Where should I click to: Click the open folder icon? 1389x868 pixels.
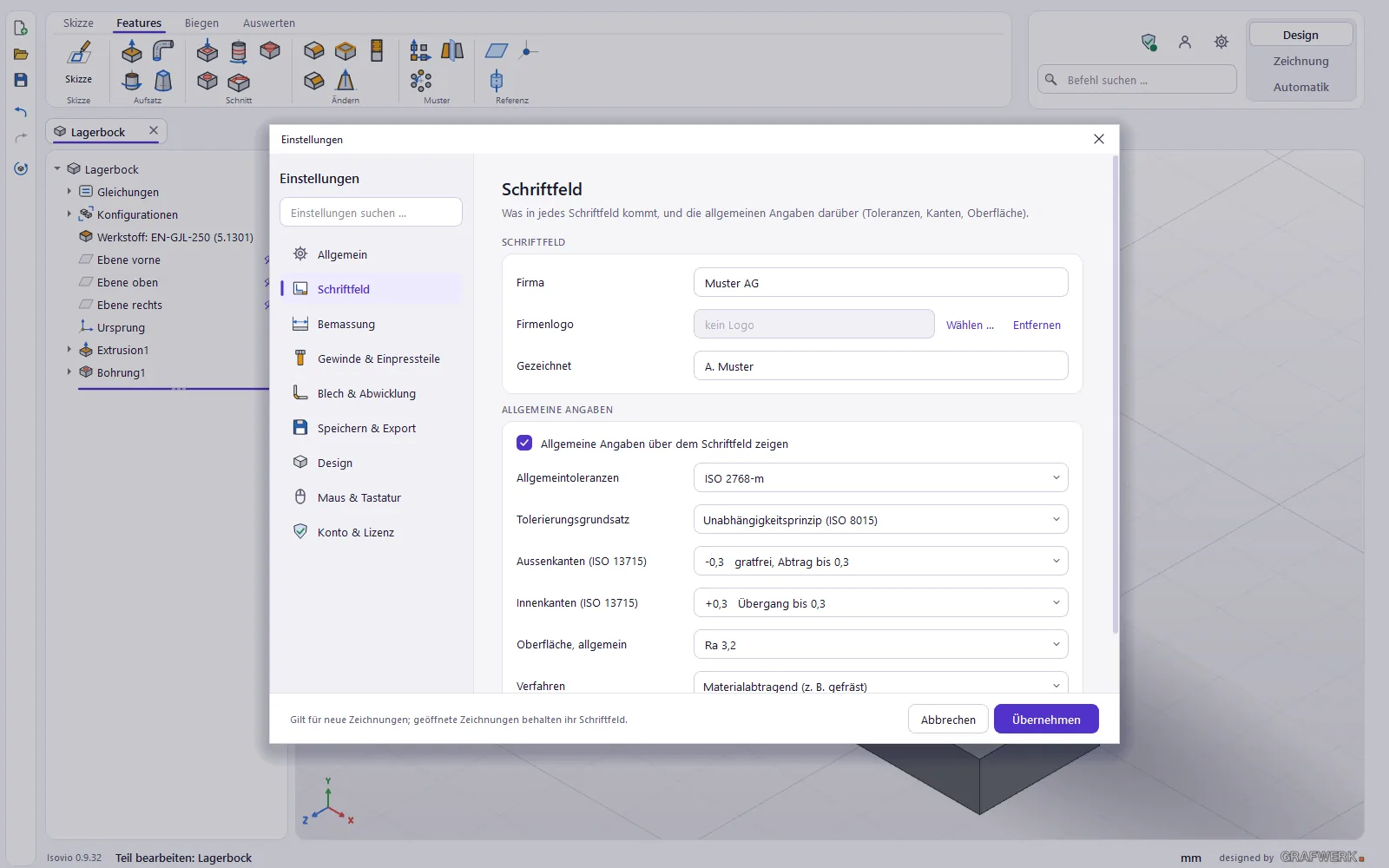(x=21, y=54)
